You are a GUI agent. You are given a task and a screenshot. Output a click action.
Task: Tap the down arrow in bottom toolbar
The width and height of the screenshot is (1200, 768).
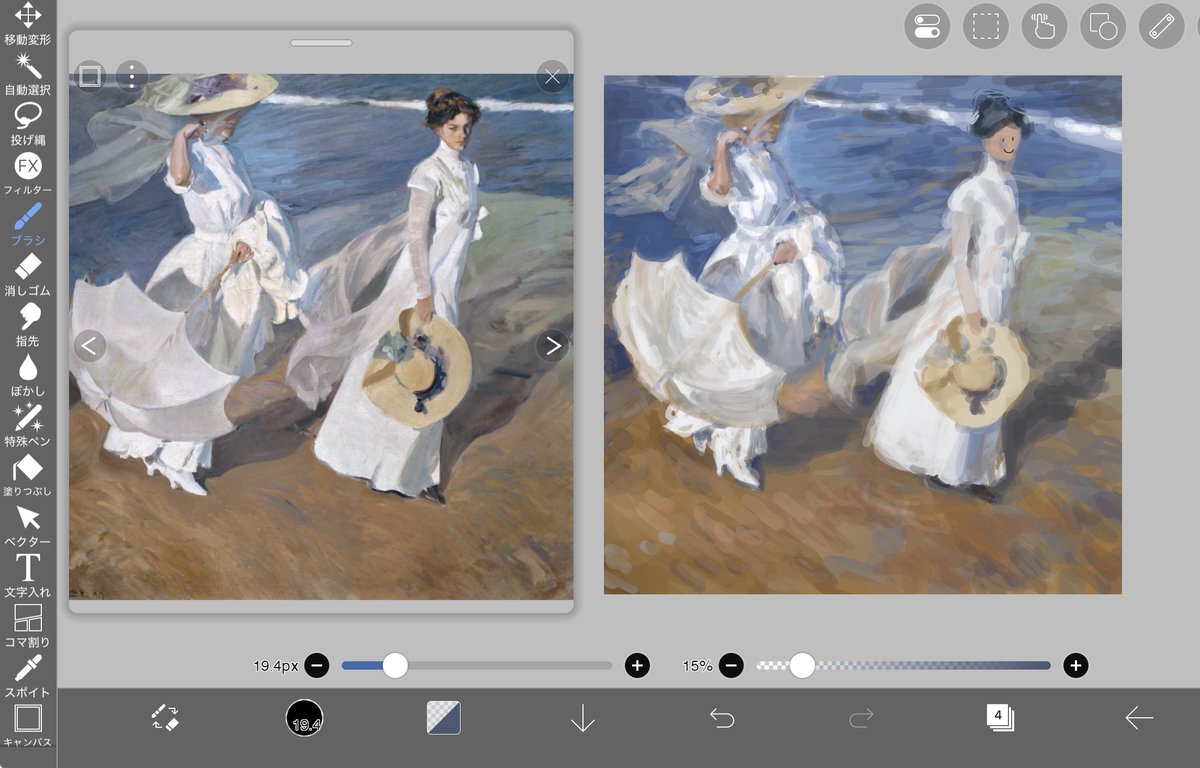pyautogui.click(x=582, y=718)
